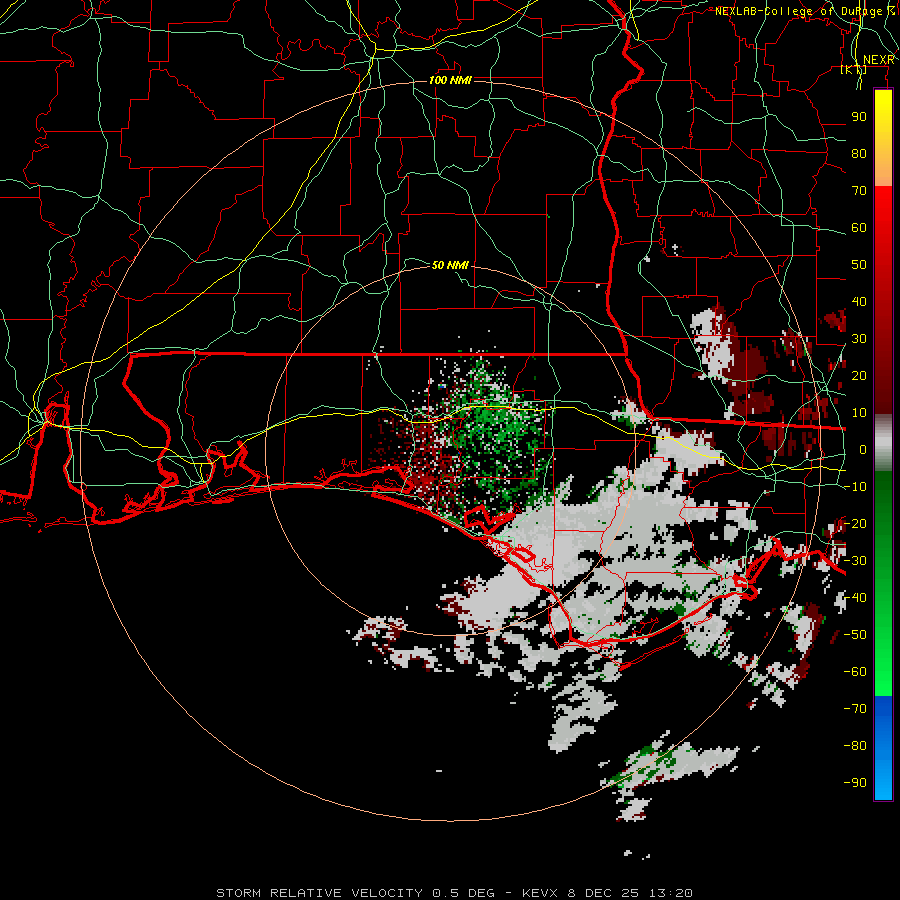Click the NEXLAB-College of DuPage watermark text

[805, 11]
